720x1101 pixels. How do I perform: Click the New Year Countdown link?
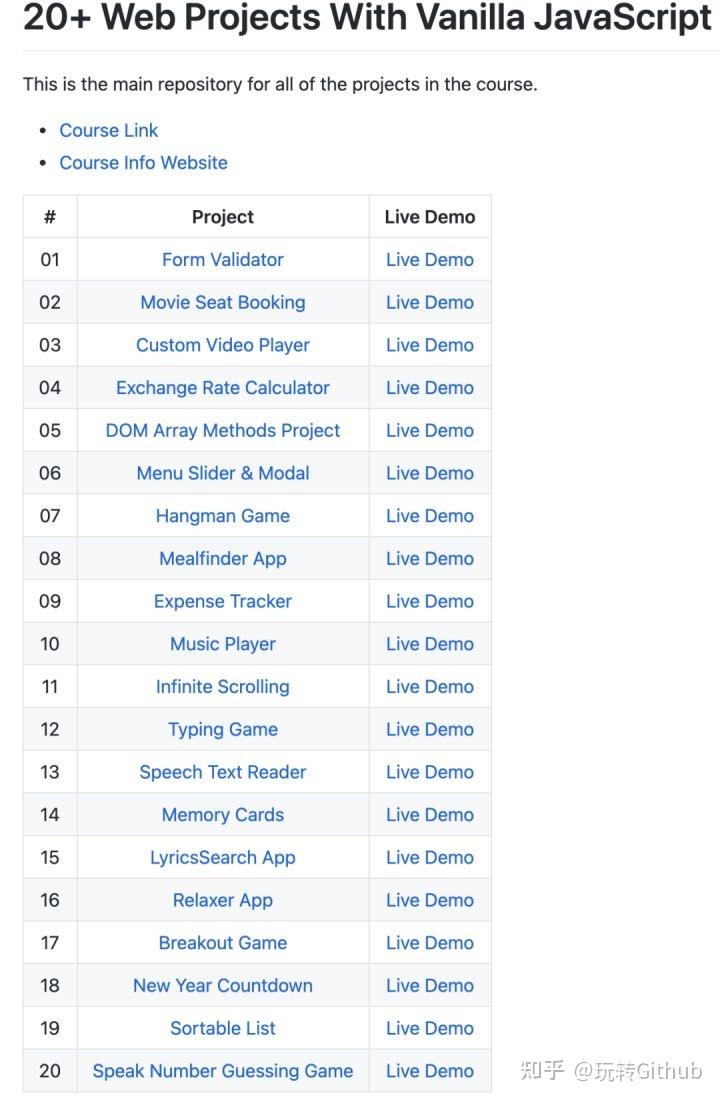click(x=222, y=985)
